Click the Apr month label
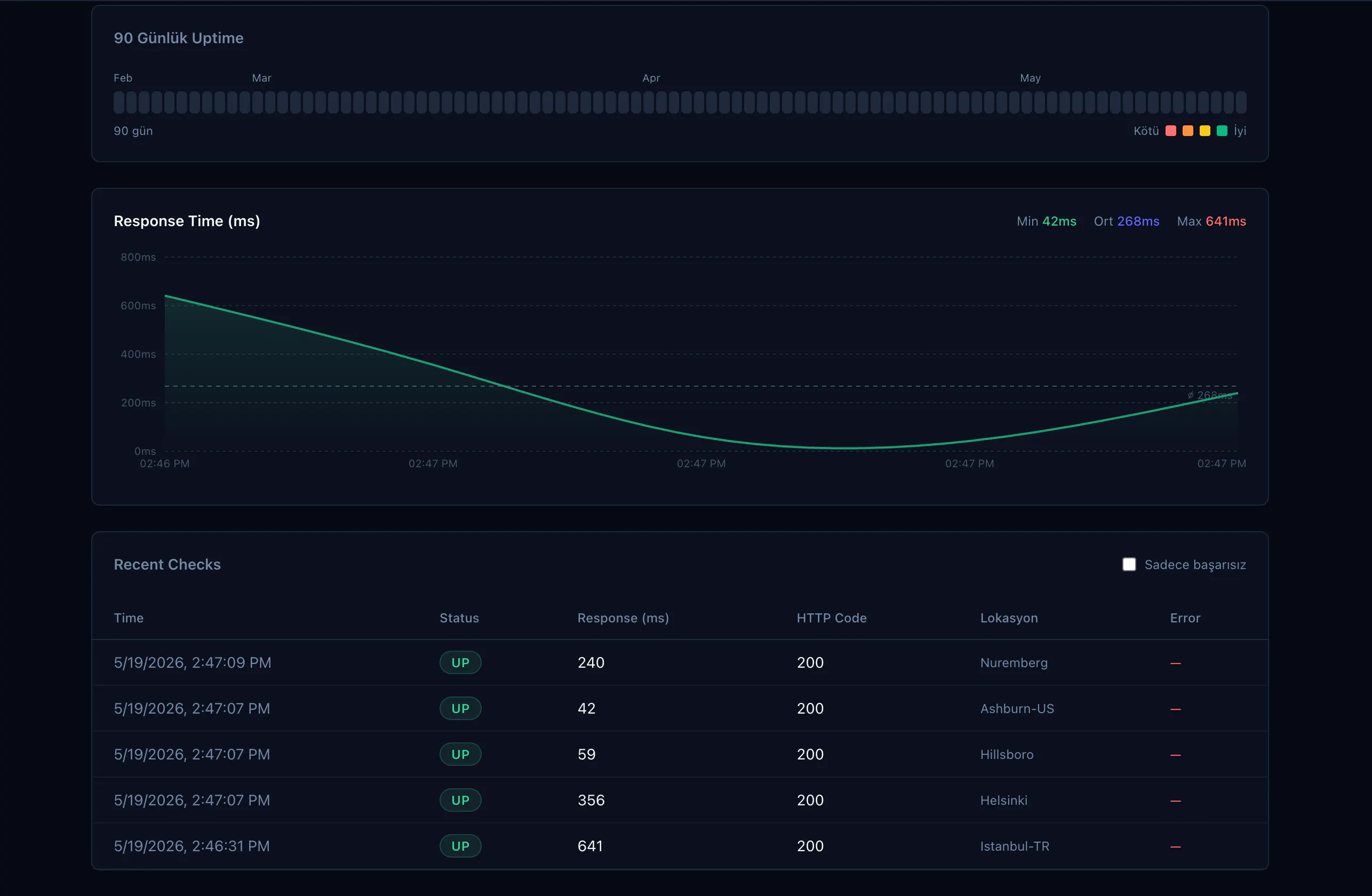Viewport: 1372px width, 896px height. (x=651, y=78)
